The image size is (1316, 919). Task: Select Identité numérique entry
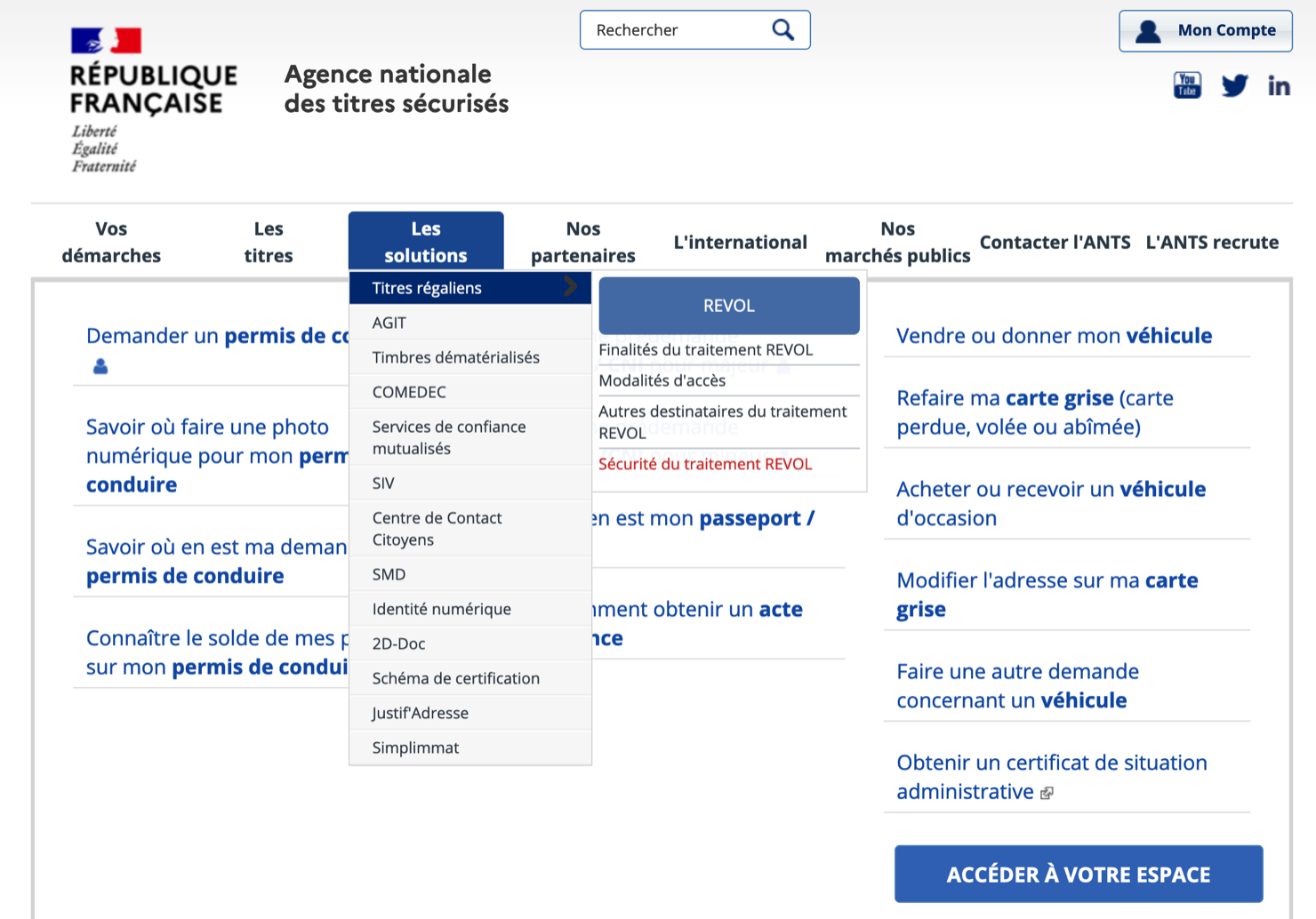pyautogui.click(x=469, y=609)
